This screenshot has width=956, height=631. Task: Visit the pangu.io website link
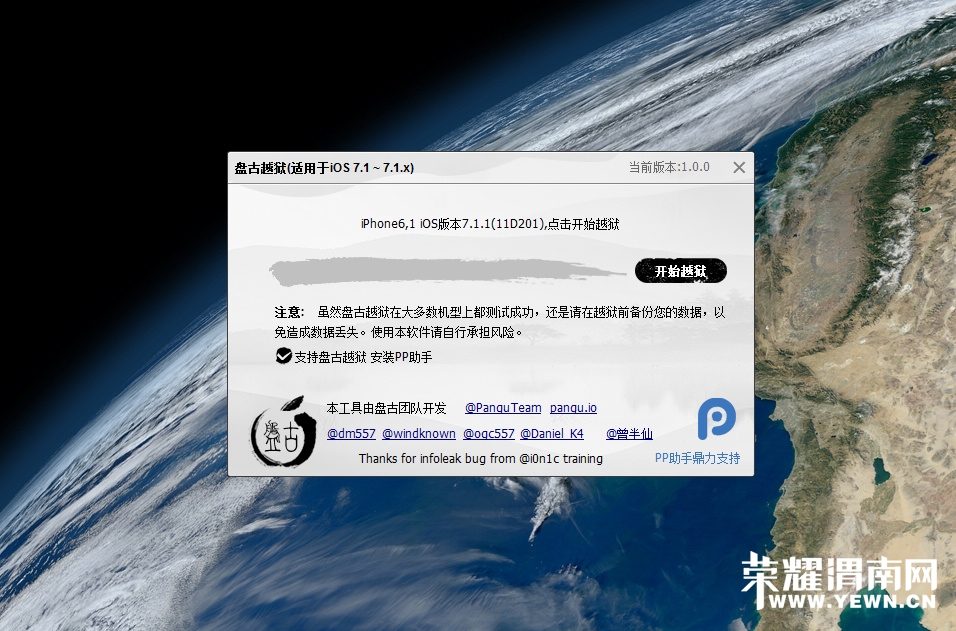pyautogui.click(x=573, y=408)
